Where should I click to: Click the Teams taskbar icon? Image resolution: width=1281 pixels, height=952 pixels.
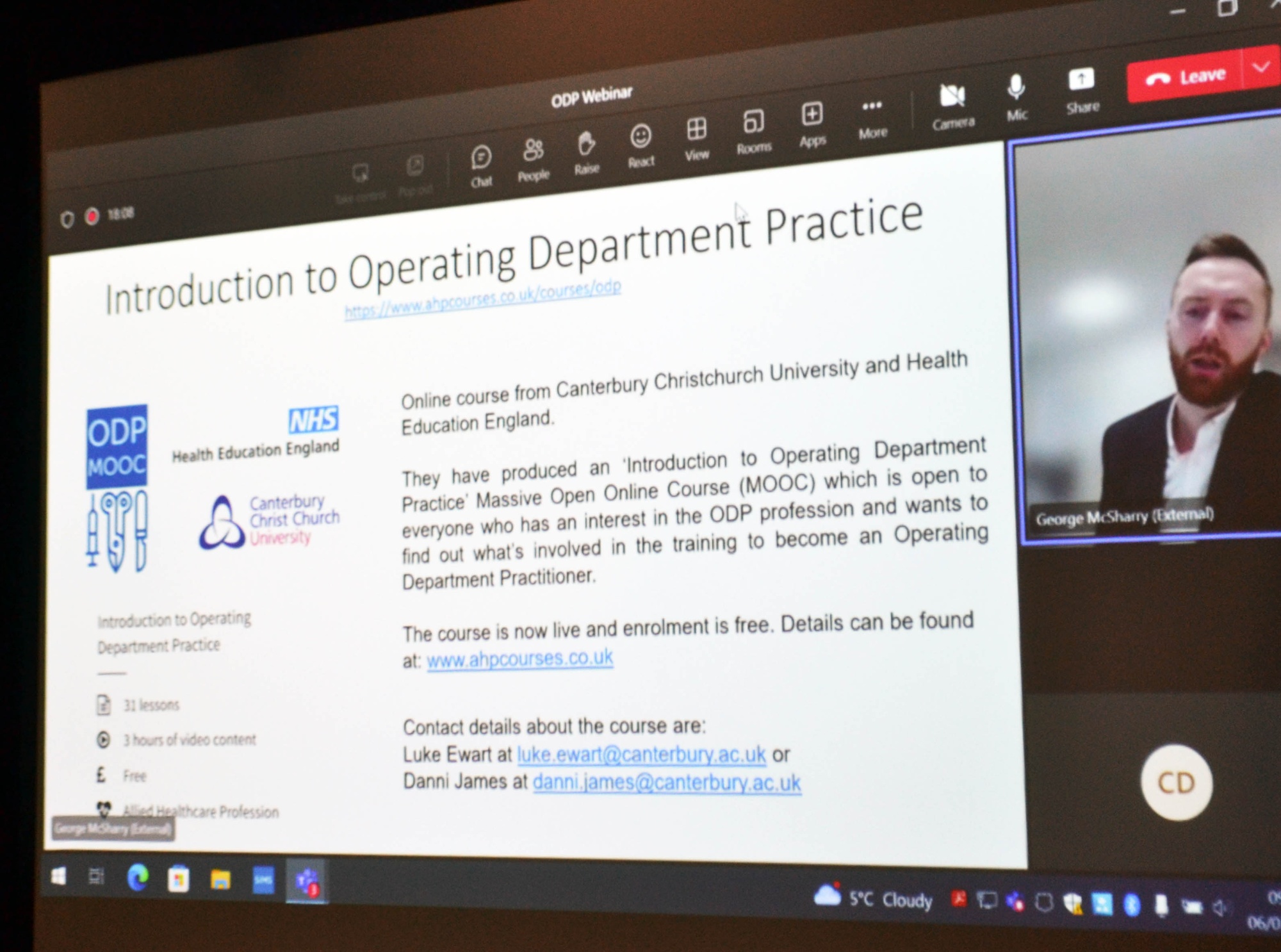tap(307, 882)
